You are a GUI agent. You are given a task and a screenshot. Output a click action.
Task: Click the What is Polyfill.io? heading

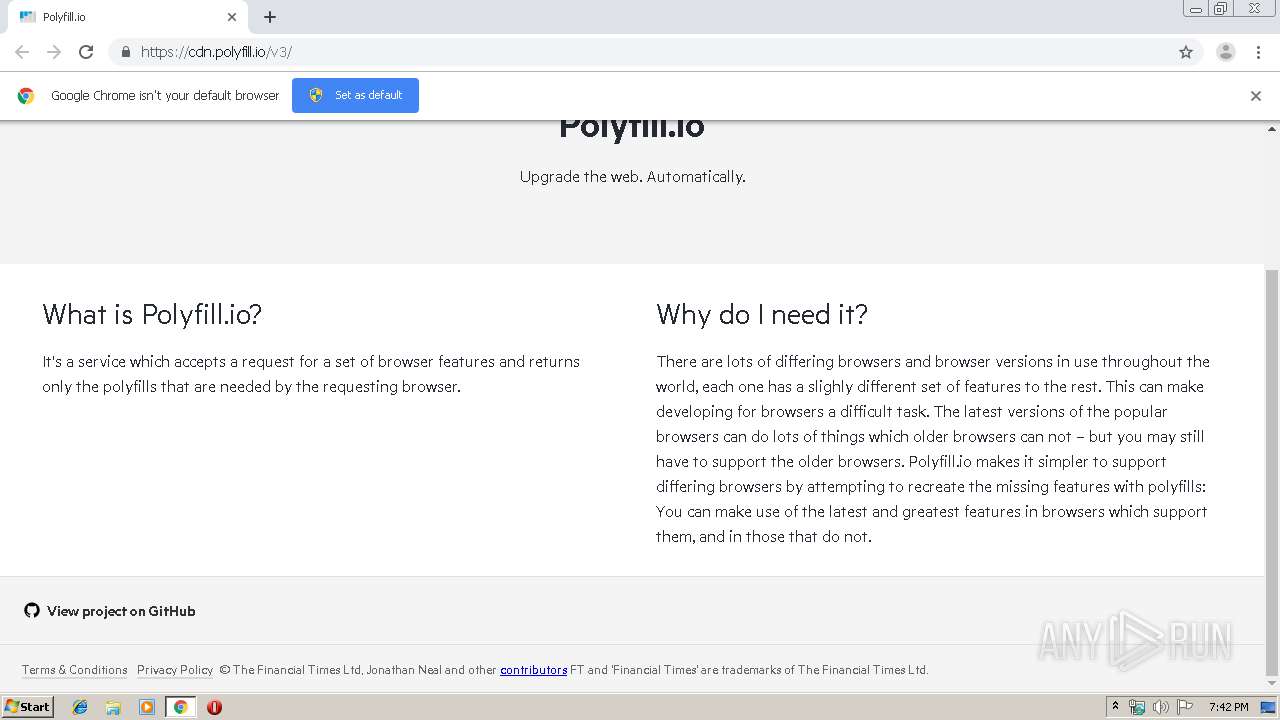click(x=152, y=314)
